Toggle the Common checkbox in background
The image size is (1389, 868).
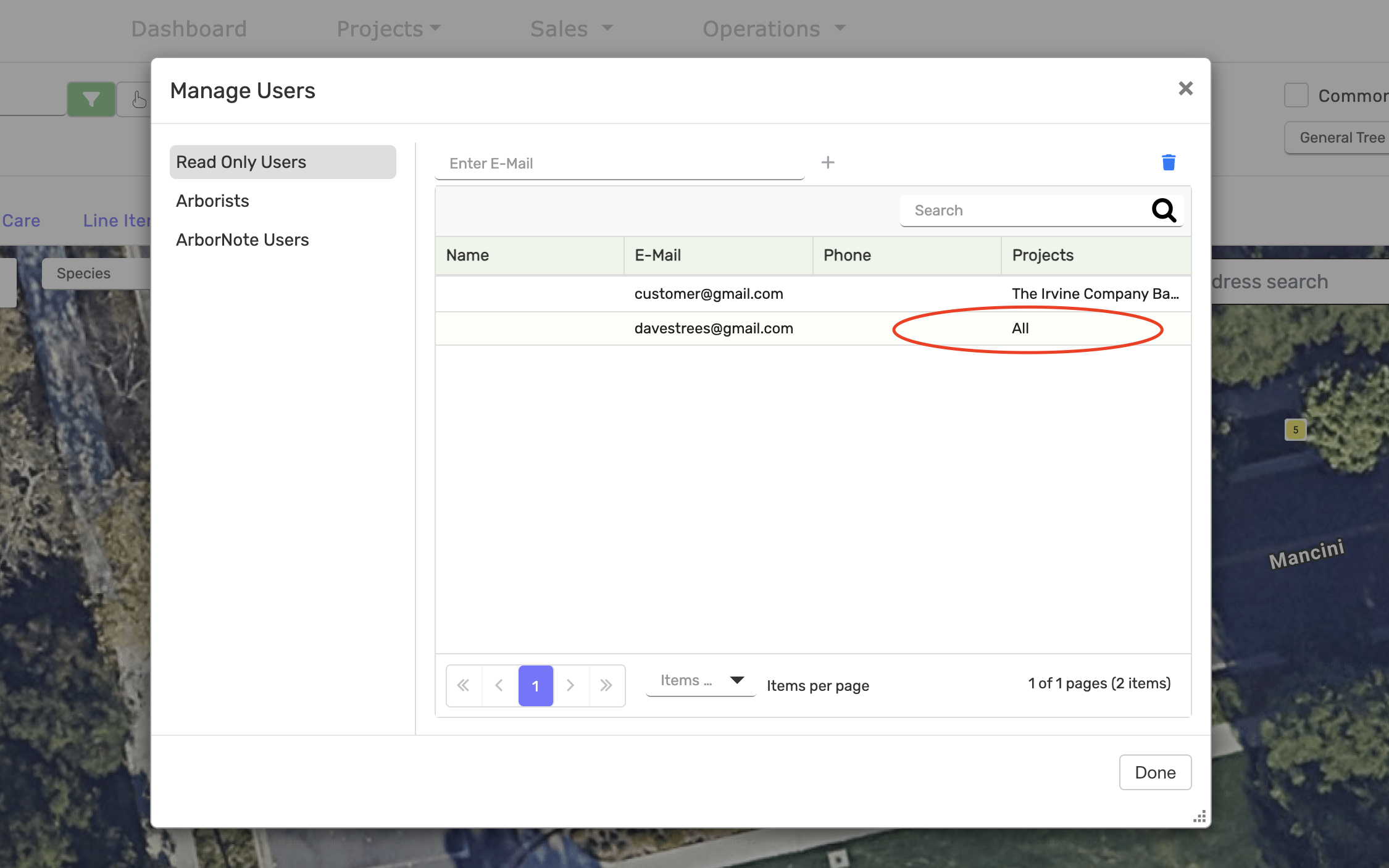click(x=1296, y=95)
